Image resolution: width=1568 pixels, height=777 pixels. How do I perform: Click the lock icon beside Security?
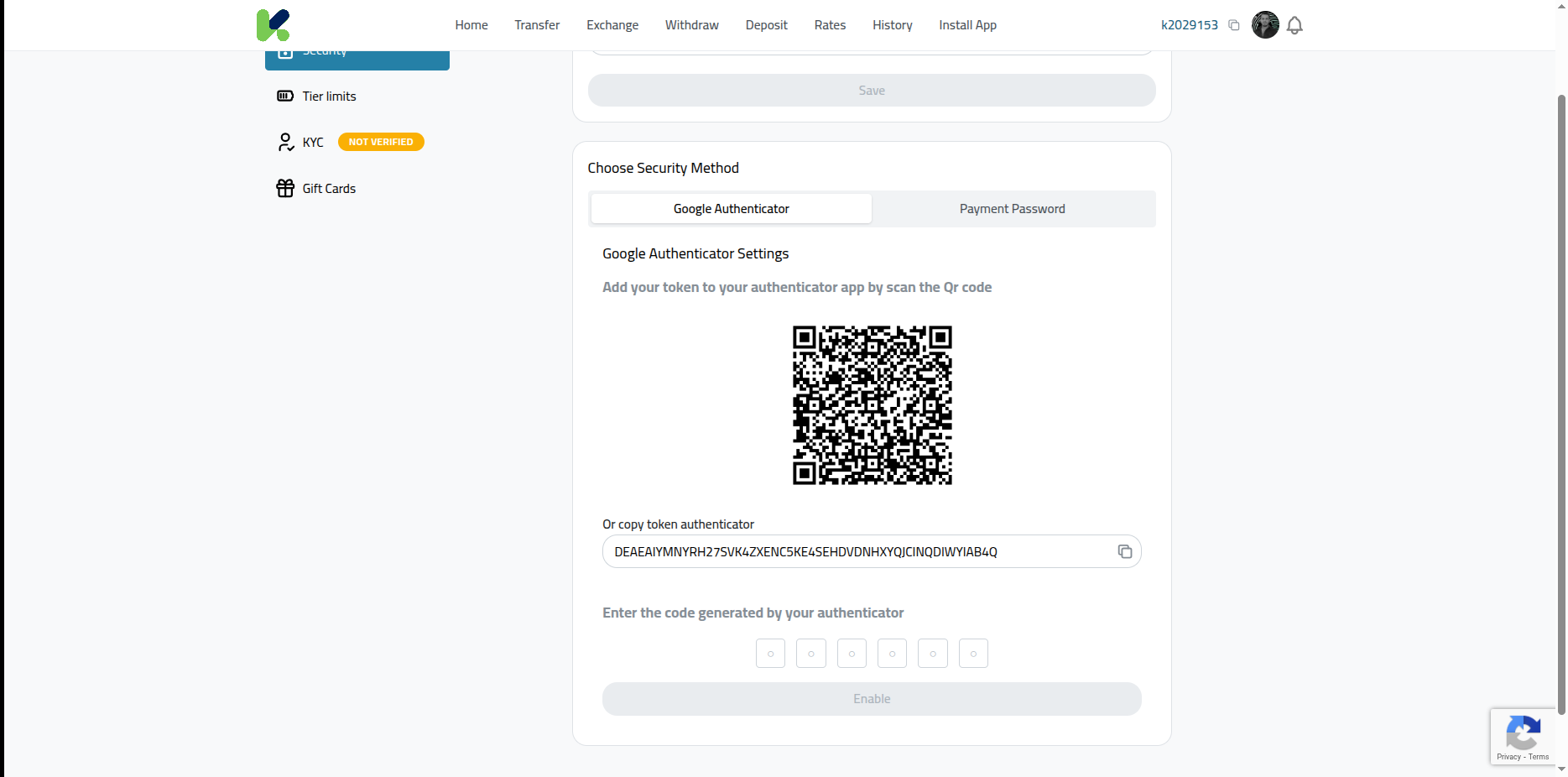285,50
